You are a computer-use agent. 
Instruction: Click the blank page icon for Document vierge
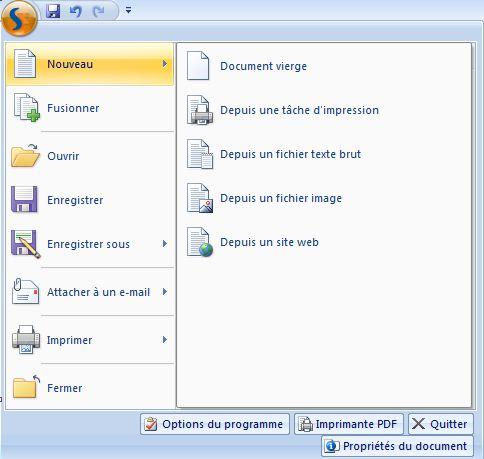tap(198, 66)
